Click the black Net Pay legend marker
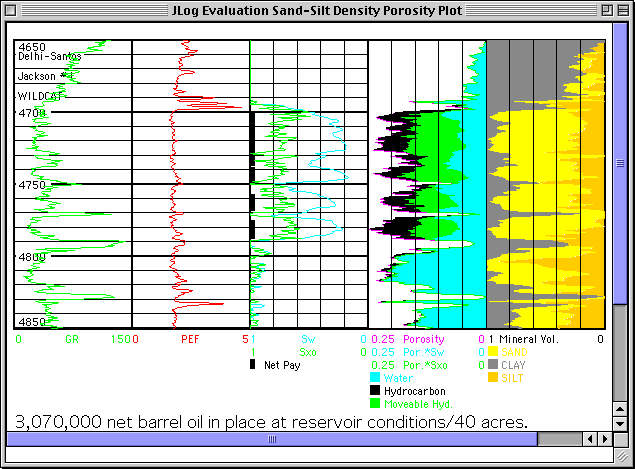This screenshot has width=635, height=469. (253, 365)
